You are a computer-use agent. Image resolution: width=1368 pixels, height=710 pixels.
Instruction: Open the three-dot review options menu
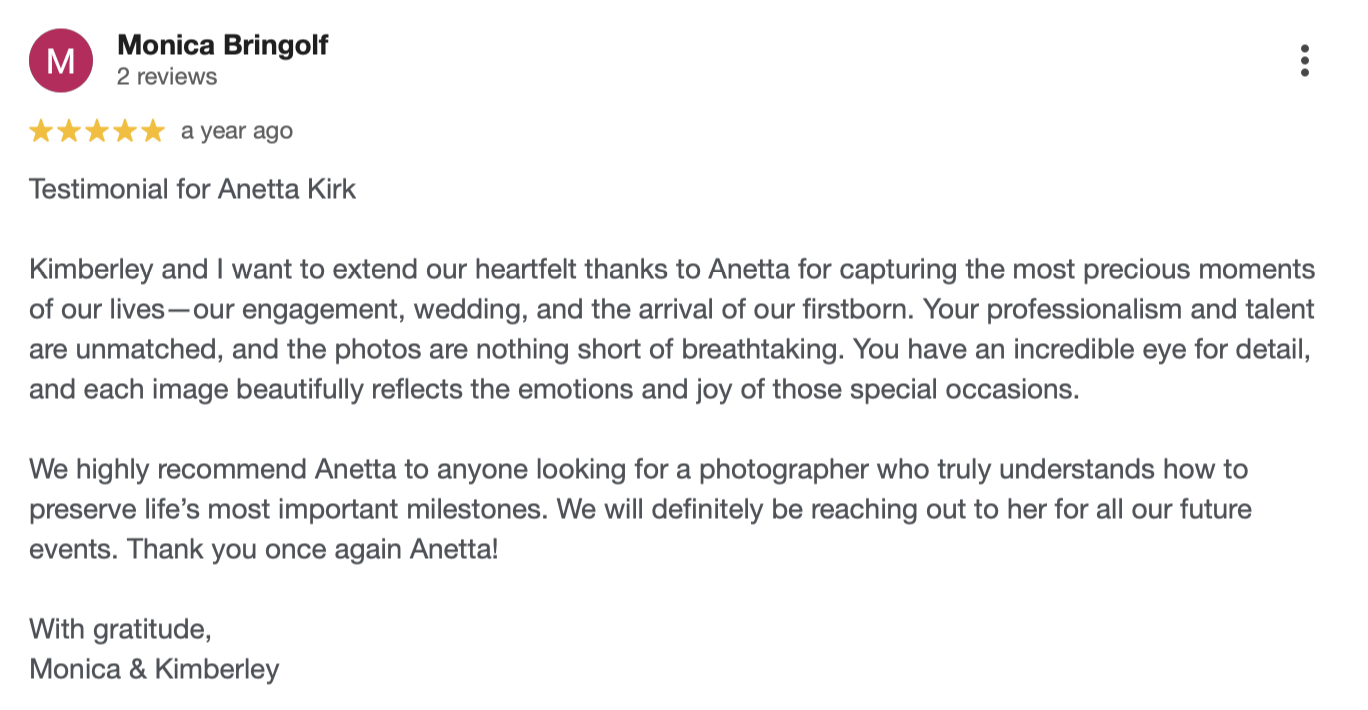coord(1304,61)
